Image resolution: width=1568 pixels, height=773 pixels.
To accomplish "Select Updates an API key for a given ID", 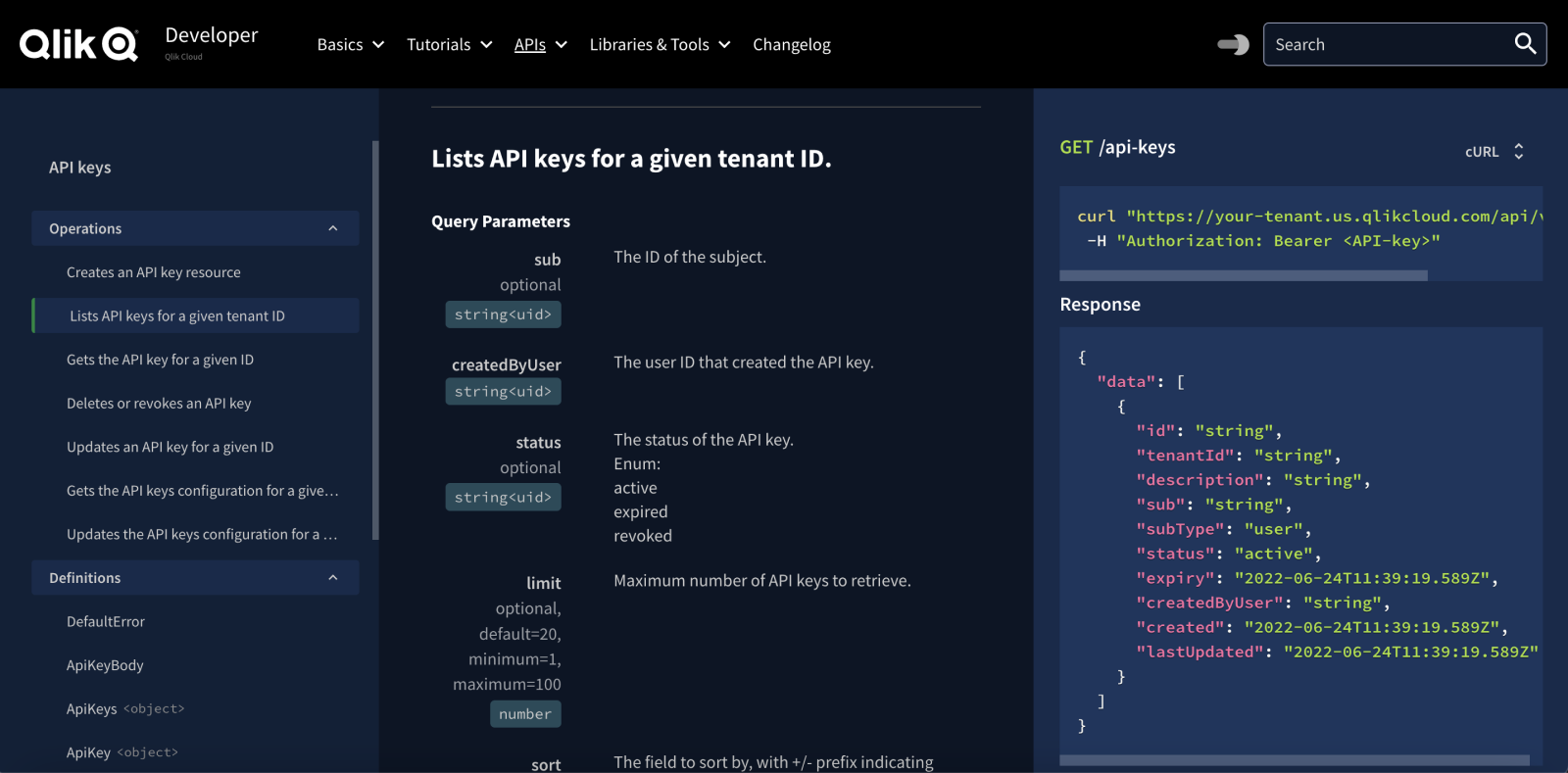I will (x=170, y=447).
